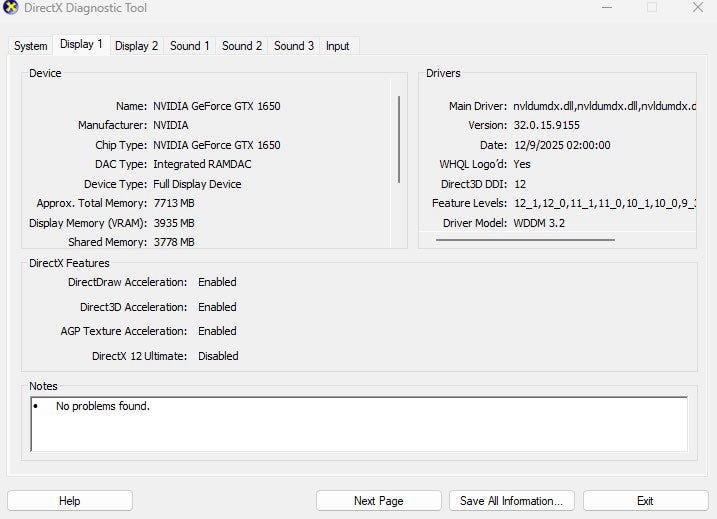Click driver version 32.0.15.9155
The width and height of the screenshot is (717, 519).
coord(546,125)
